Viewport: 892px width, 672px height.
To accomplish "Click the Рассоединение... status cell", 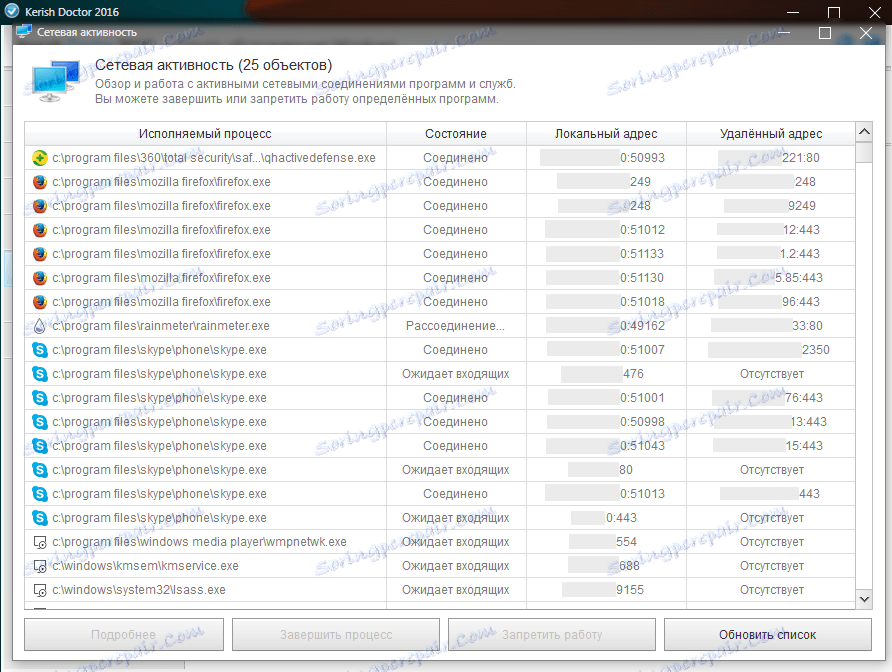I will [x=456, y=326].
